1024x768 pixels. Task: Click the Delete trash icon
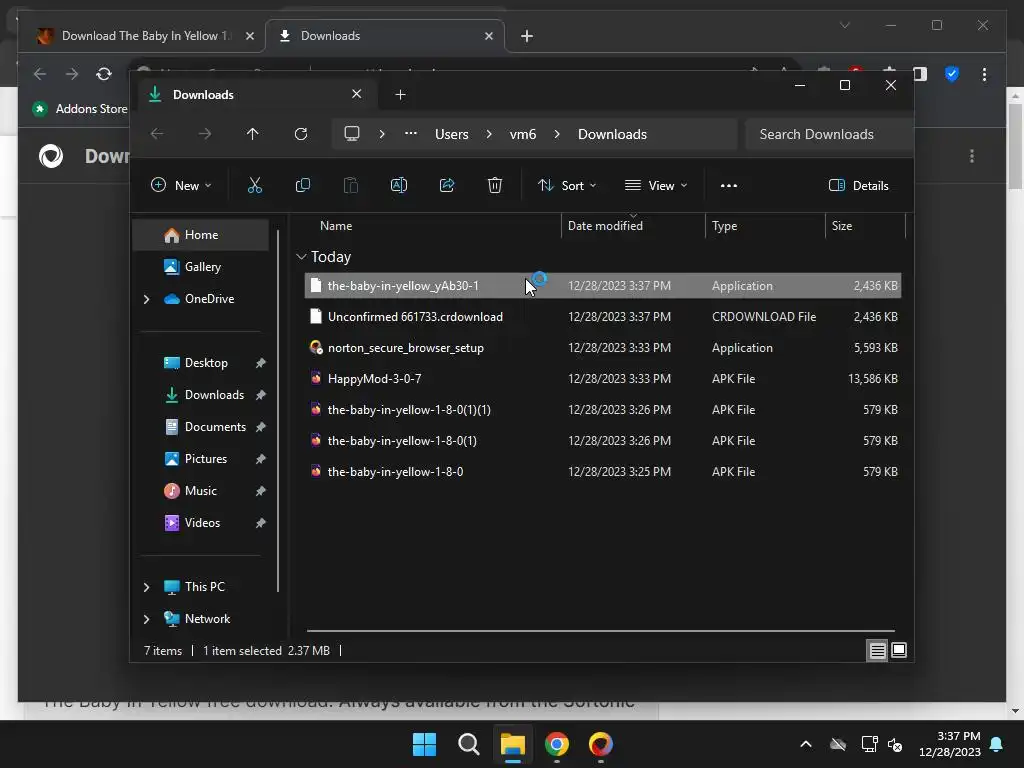tap(495, 185)
